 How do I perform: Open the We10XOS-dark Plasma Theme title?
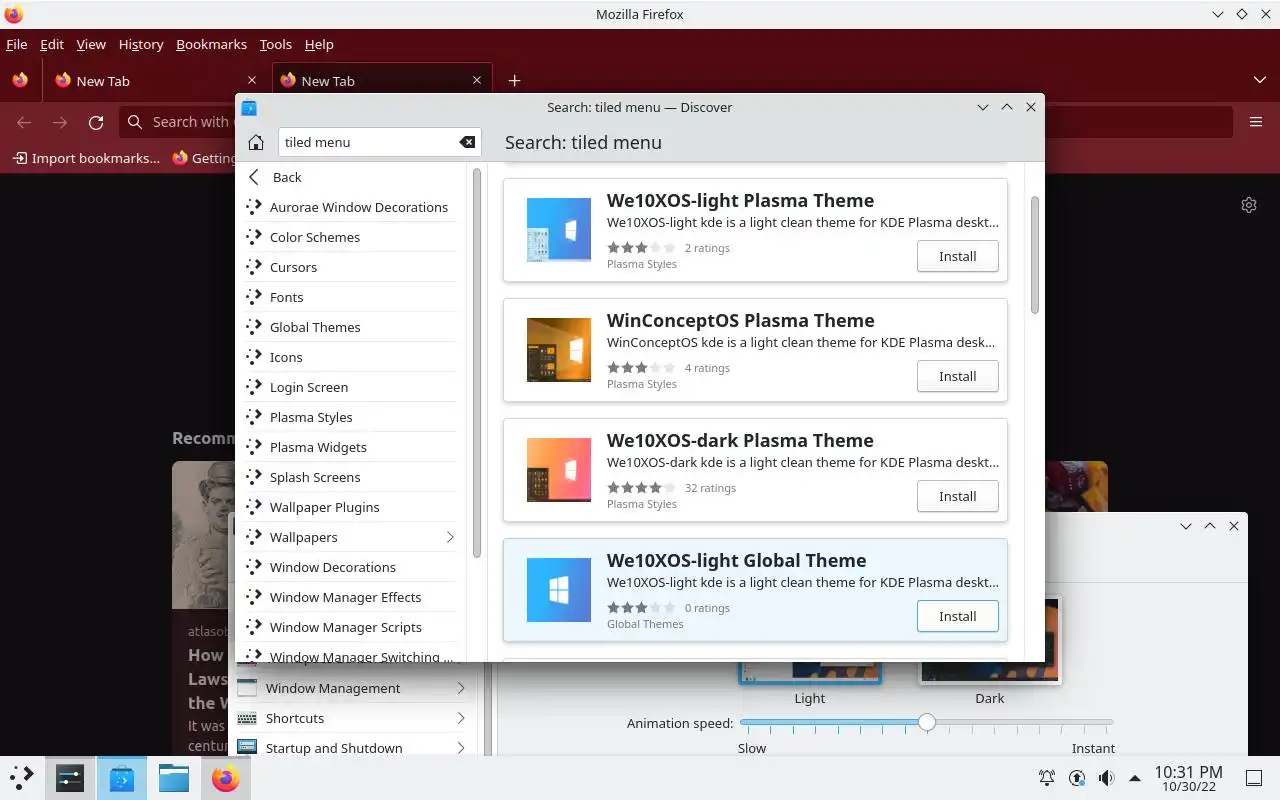740,440
